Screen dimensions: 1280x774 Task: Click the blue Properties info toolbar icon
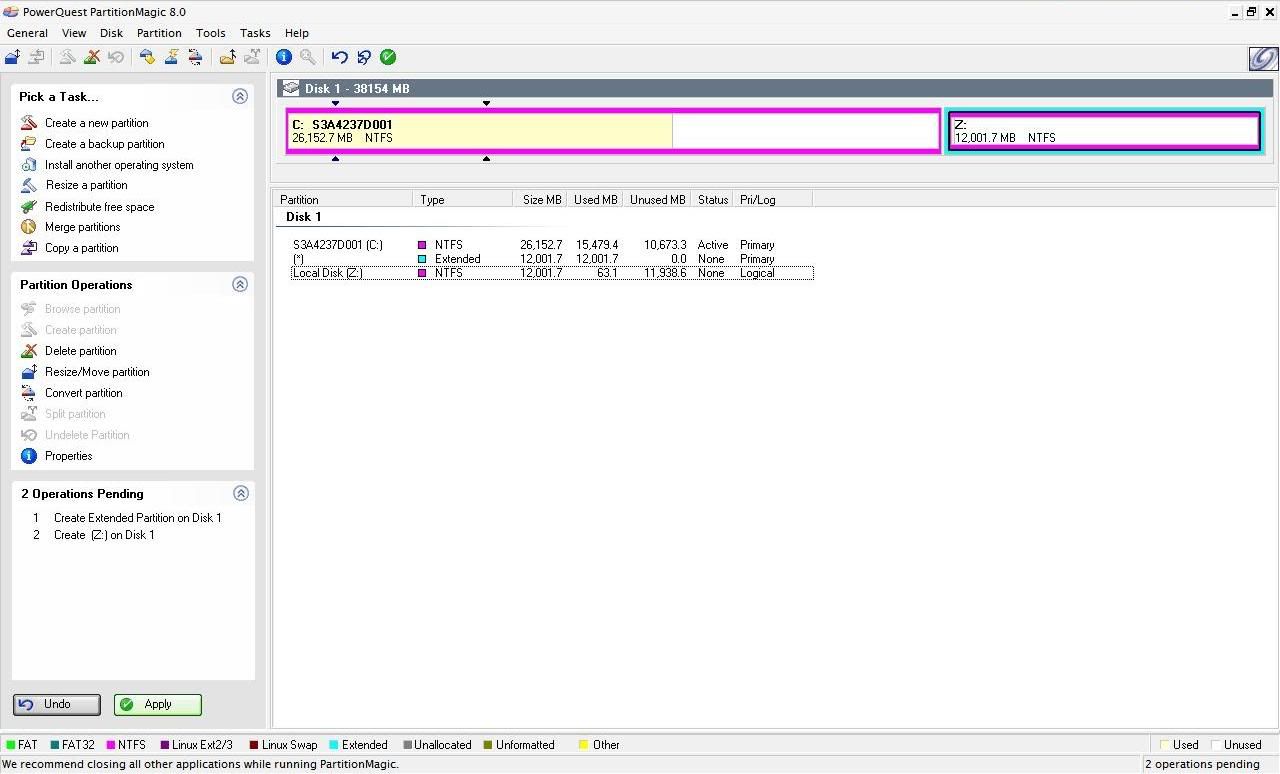point(284,57)
